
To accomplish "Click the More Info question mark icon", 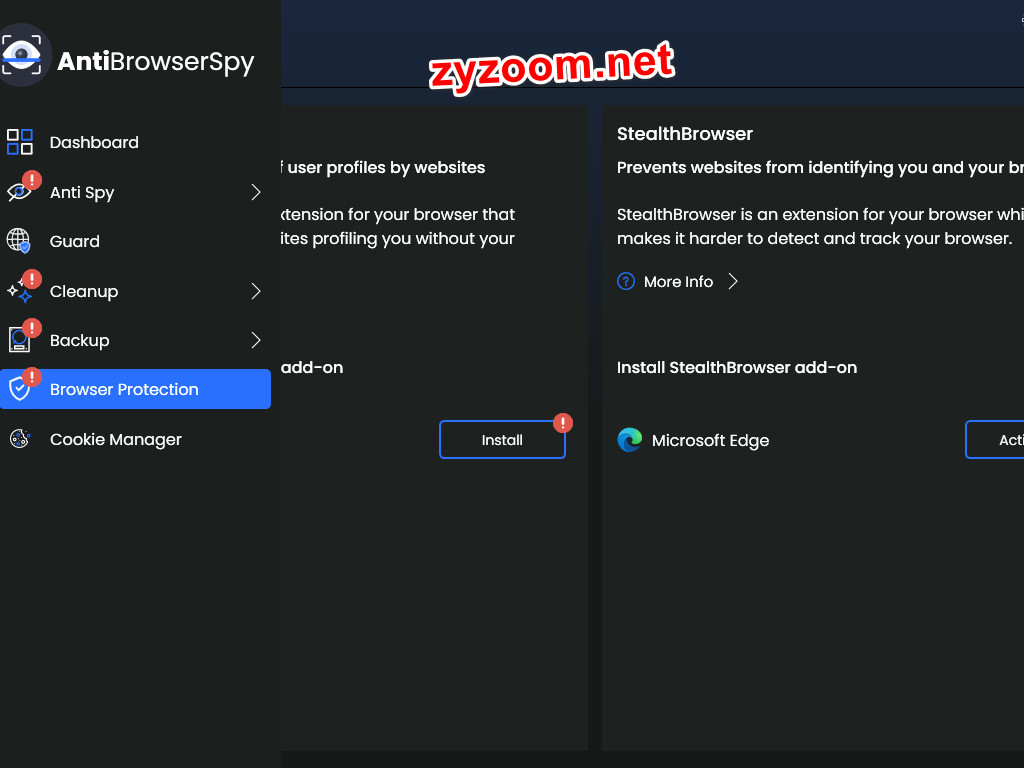I will tap(626, 281).
